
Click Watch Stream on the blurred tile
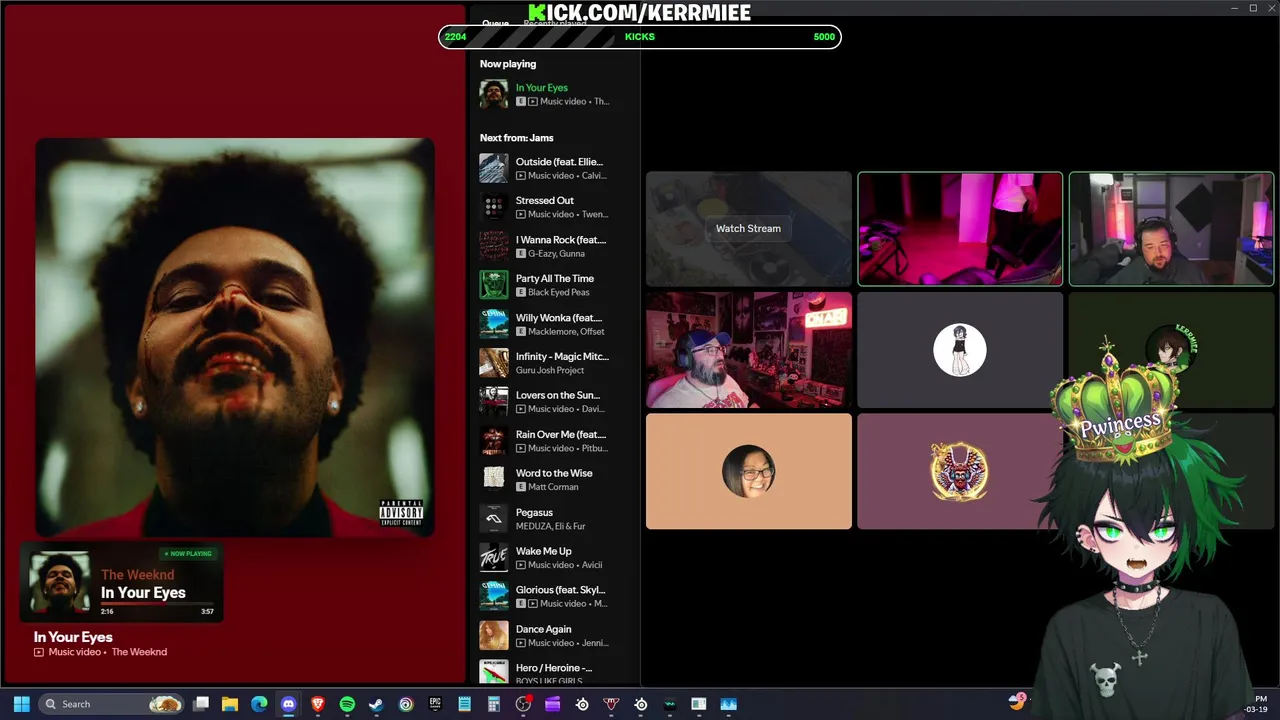(748, 228)
